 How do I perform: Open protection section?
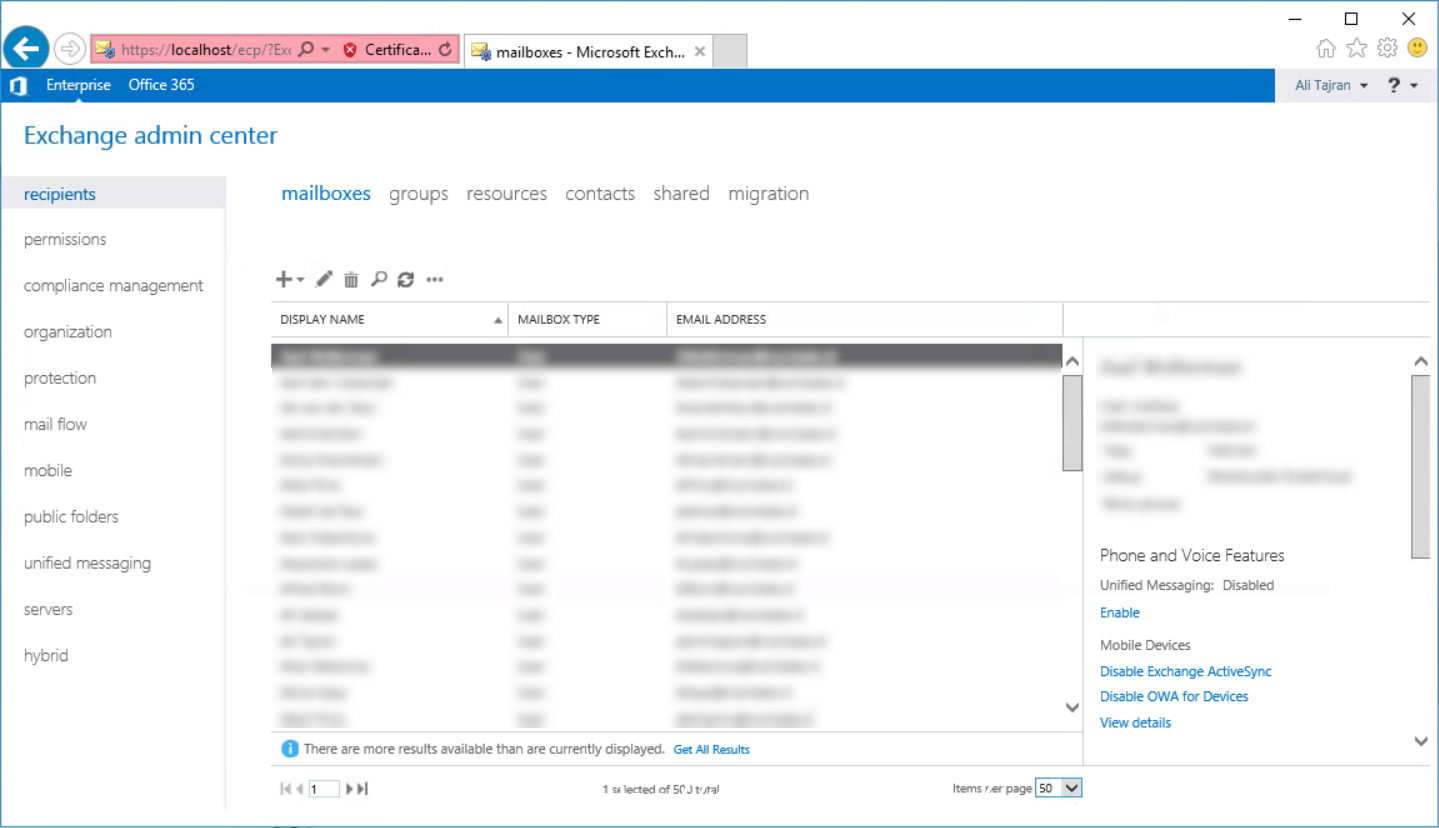60,378
